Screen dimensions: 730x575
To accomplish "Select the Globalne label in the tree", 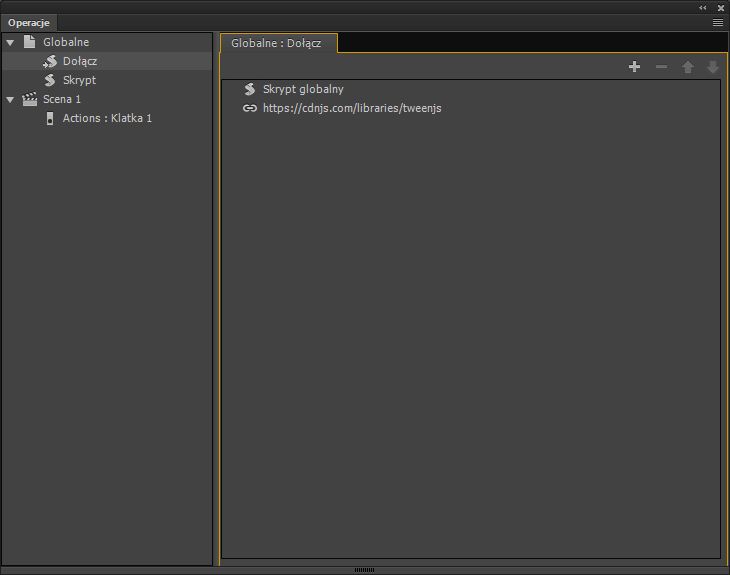I will coord(66,42).
